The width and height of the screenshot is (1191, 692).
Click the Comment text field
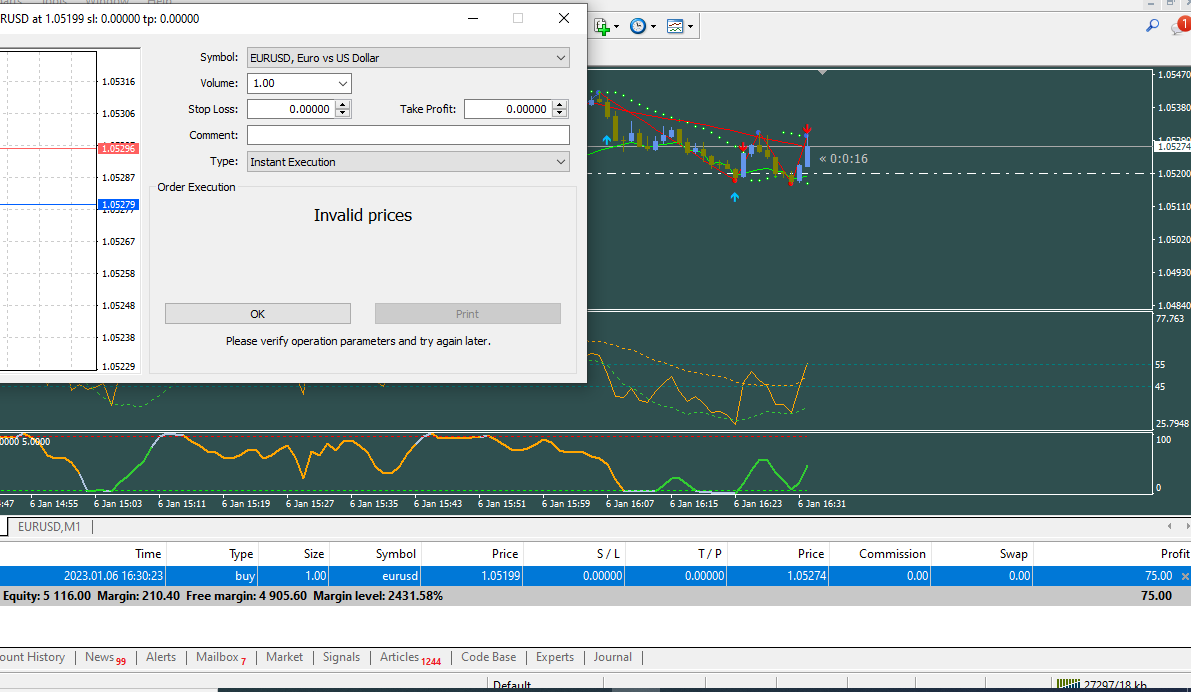click(x=408, y=135)
